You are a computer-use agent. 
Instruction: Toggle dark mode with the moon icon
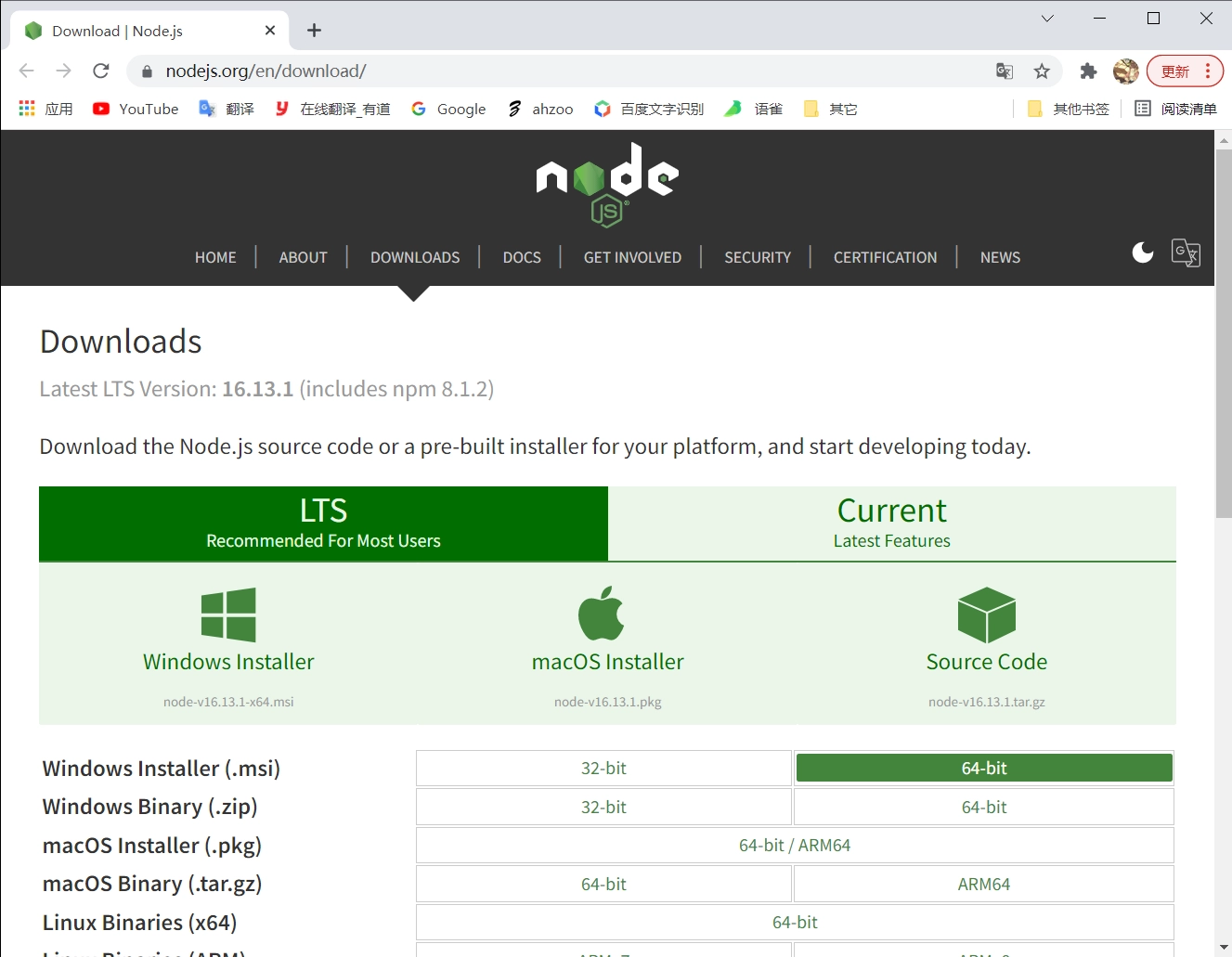click(1143, 252)
